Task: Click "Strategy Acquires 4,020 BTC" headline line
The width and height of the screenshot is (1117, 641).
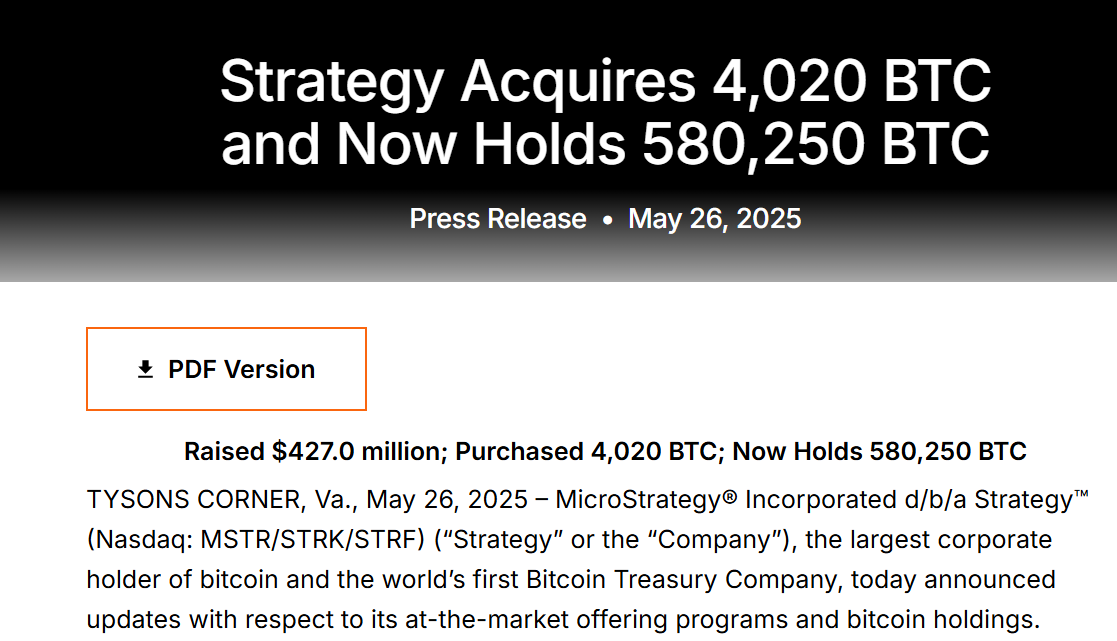Action: pyautogui.click(x=606, y=81)
